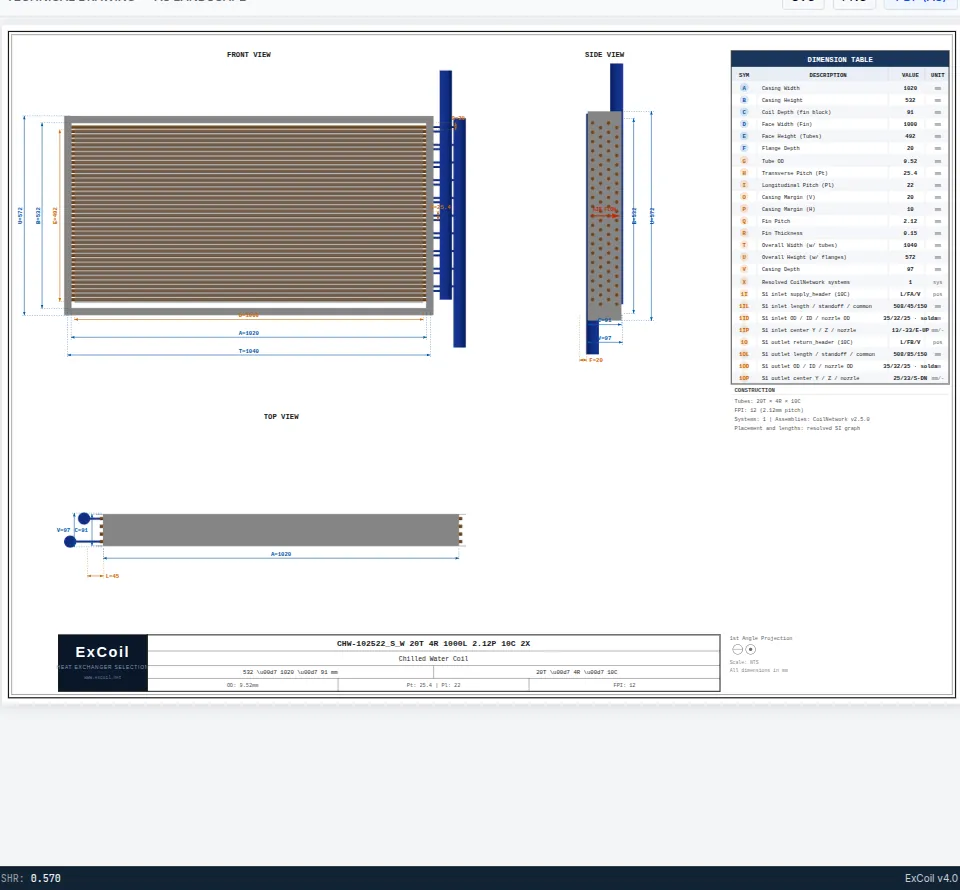Select symbol badge X for Resolved CoilNetwork systems
This screenshot has height=890, width=960.
744,282
